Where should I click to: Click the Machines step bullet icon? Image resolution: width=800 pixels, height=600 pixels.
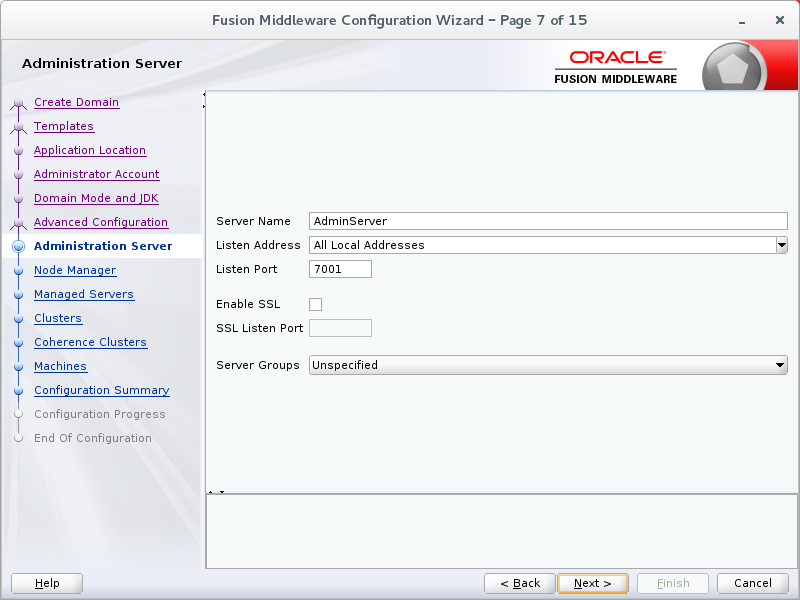click(x=18, y=367)
